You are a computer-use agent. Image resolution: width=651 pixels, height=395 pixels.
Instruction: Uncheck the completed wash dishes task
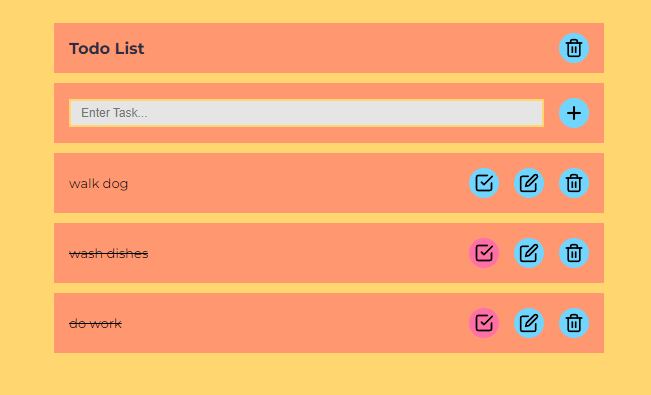[x=484, y=253]
